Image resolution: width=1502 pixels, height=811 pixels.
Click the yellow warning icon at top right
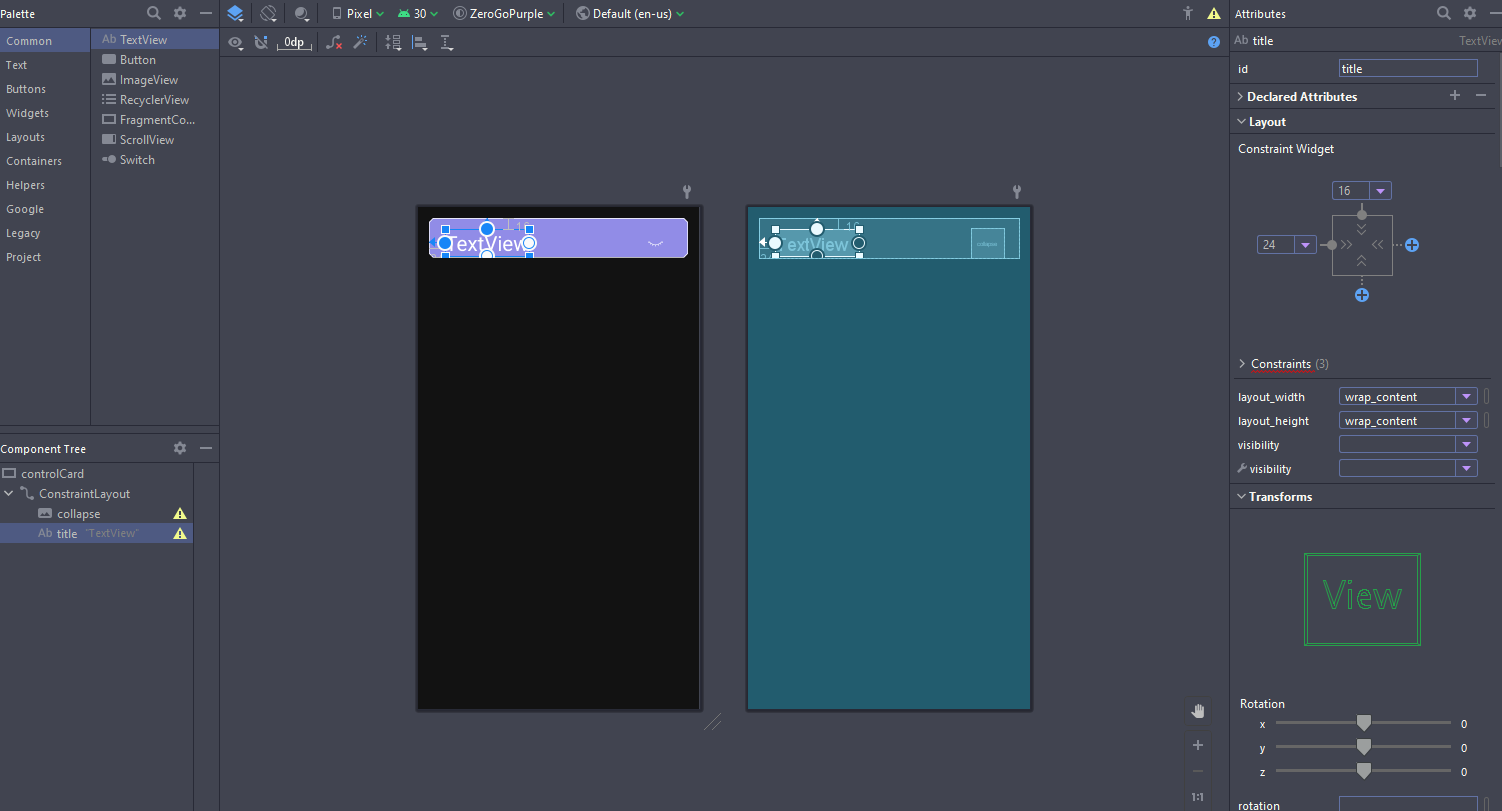click(1214, 14)
